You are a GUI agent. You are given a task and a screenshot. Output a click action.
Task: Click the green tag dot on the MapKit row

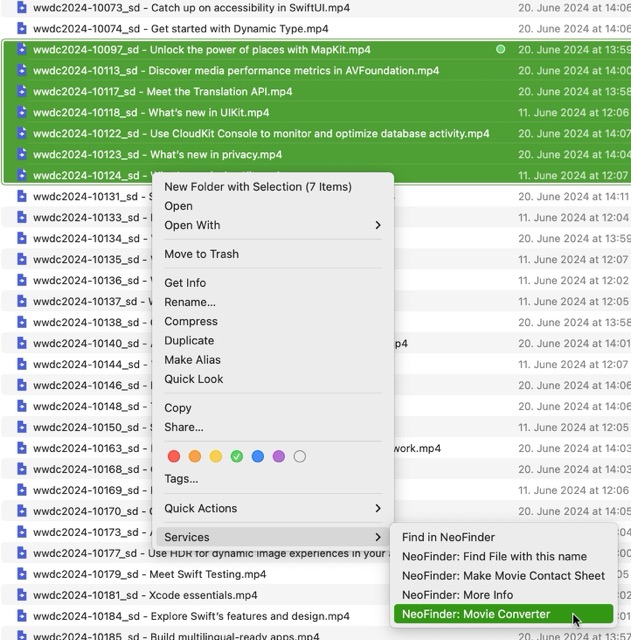[500, 49]
